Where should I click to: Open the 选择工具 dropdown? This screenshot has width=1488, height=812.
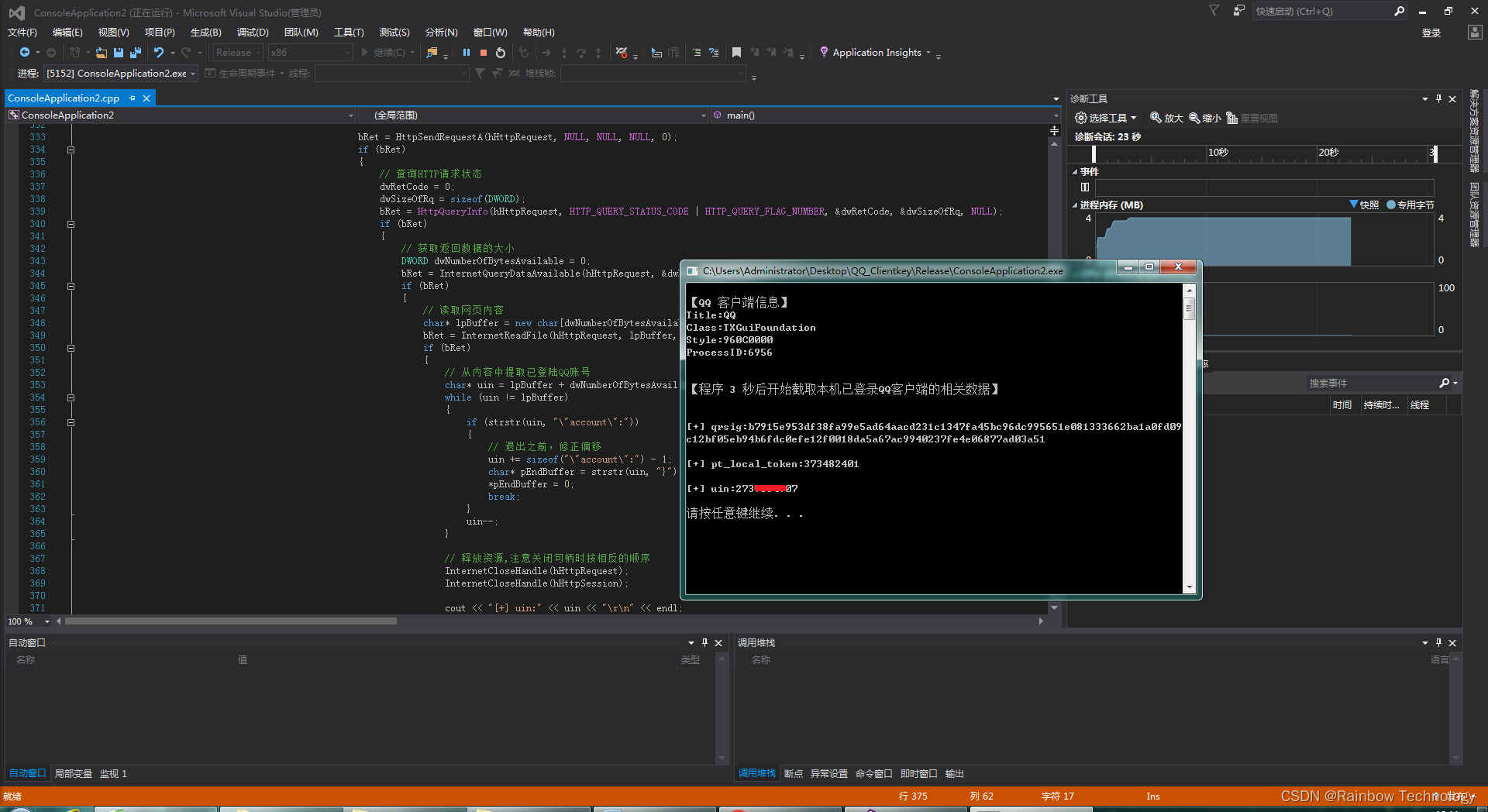tap(1106, 118)
